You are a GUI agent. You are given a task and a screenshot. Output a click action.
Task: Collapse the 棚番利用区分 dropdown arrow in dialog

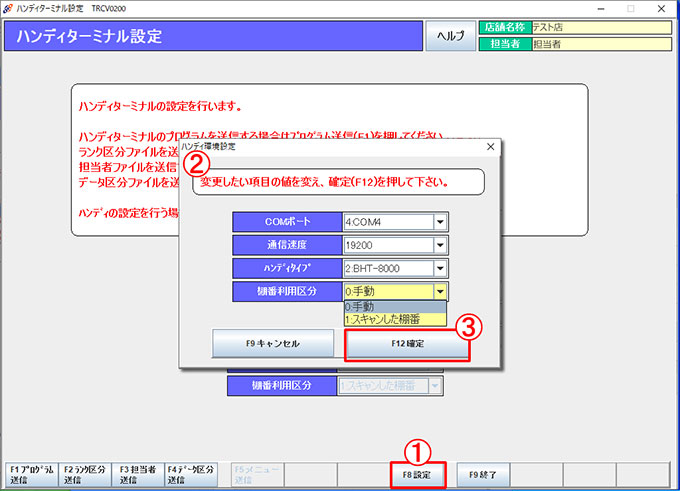[440, 291]
